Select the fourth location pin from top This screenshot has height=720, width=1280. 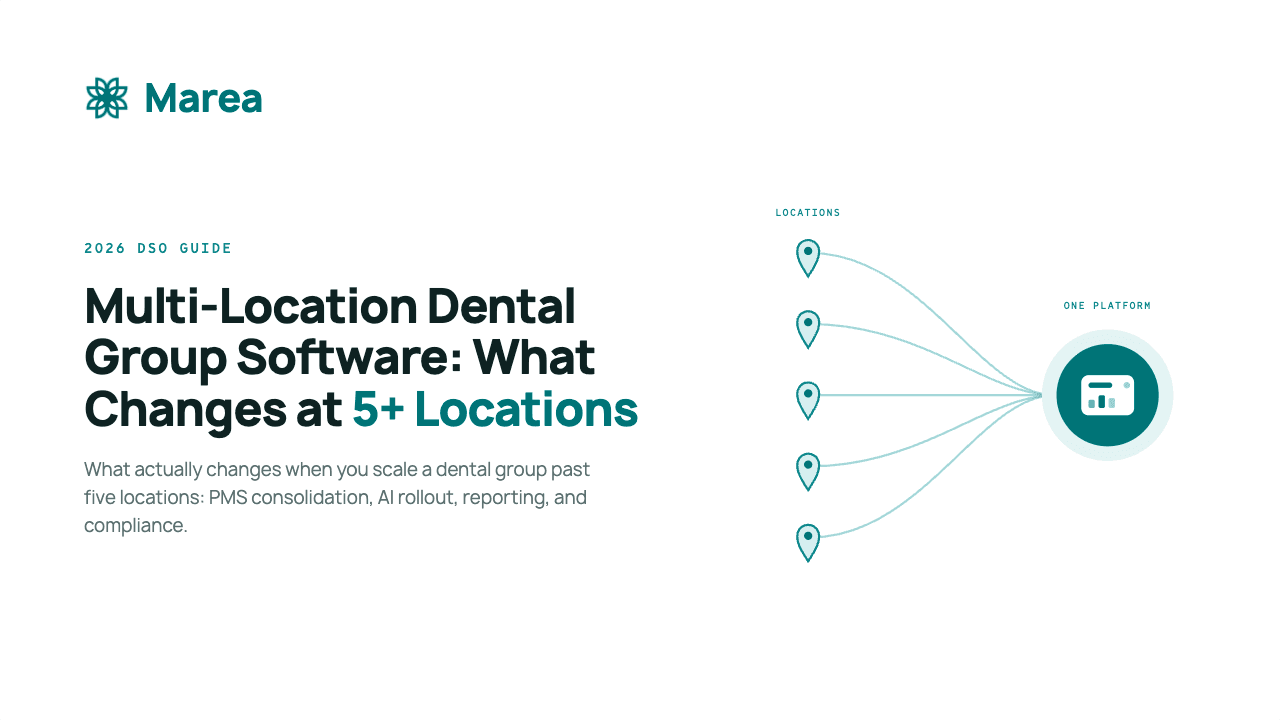click(x=808, y=471)
